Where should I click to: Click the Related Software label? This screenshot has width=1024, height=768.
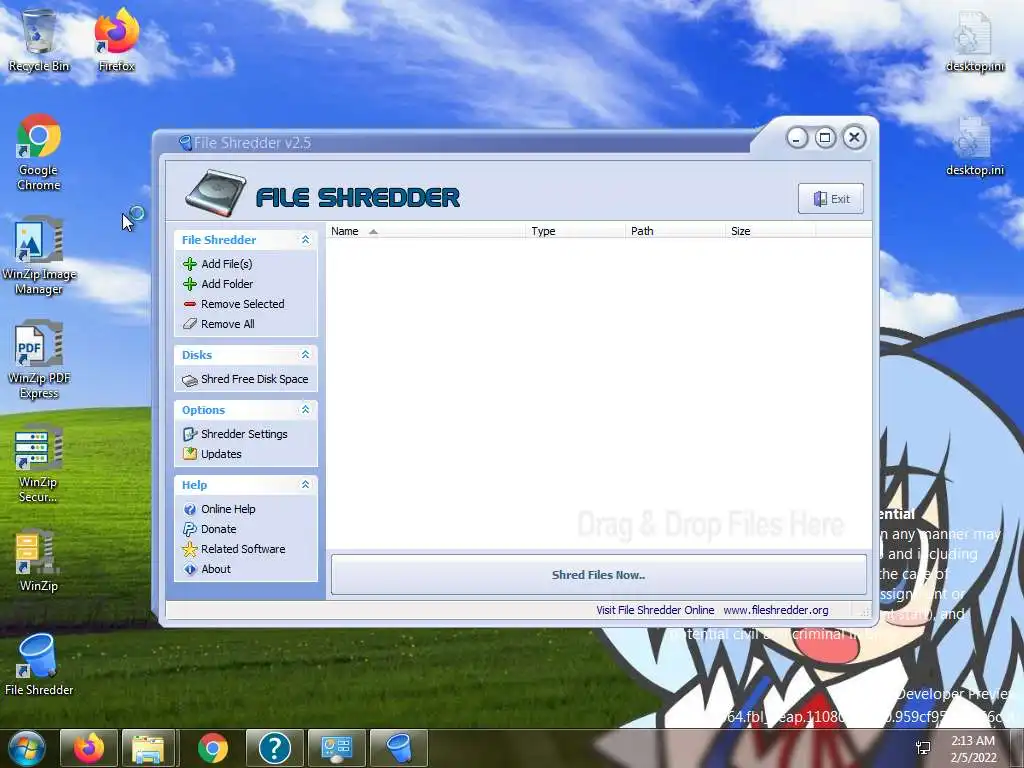point(243,549)
